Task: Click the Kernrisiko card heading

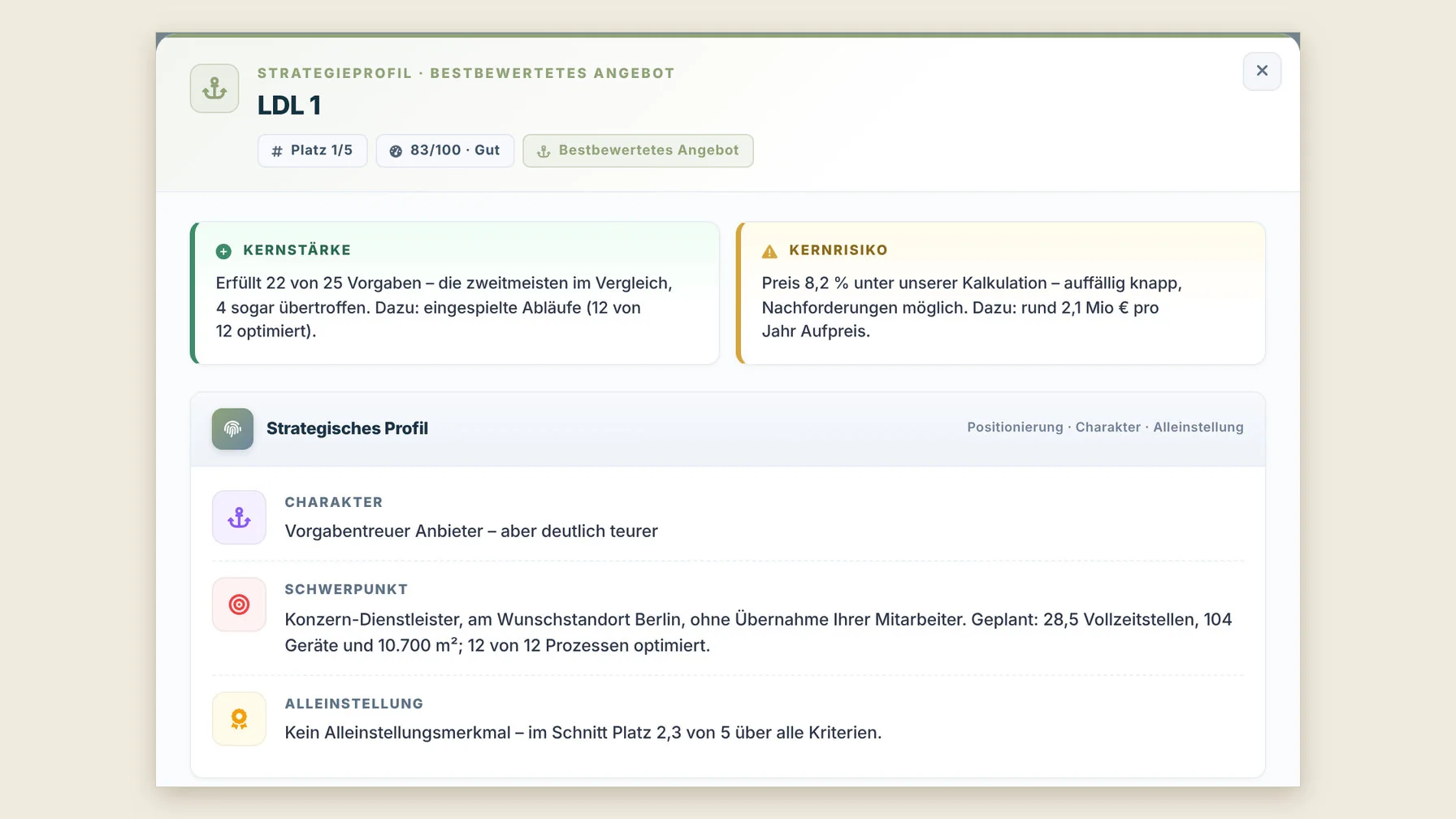Action: tap(838, 250)
